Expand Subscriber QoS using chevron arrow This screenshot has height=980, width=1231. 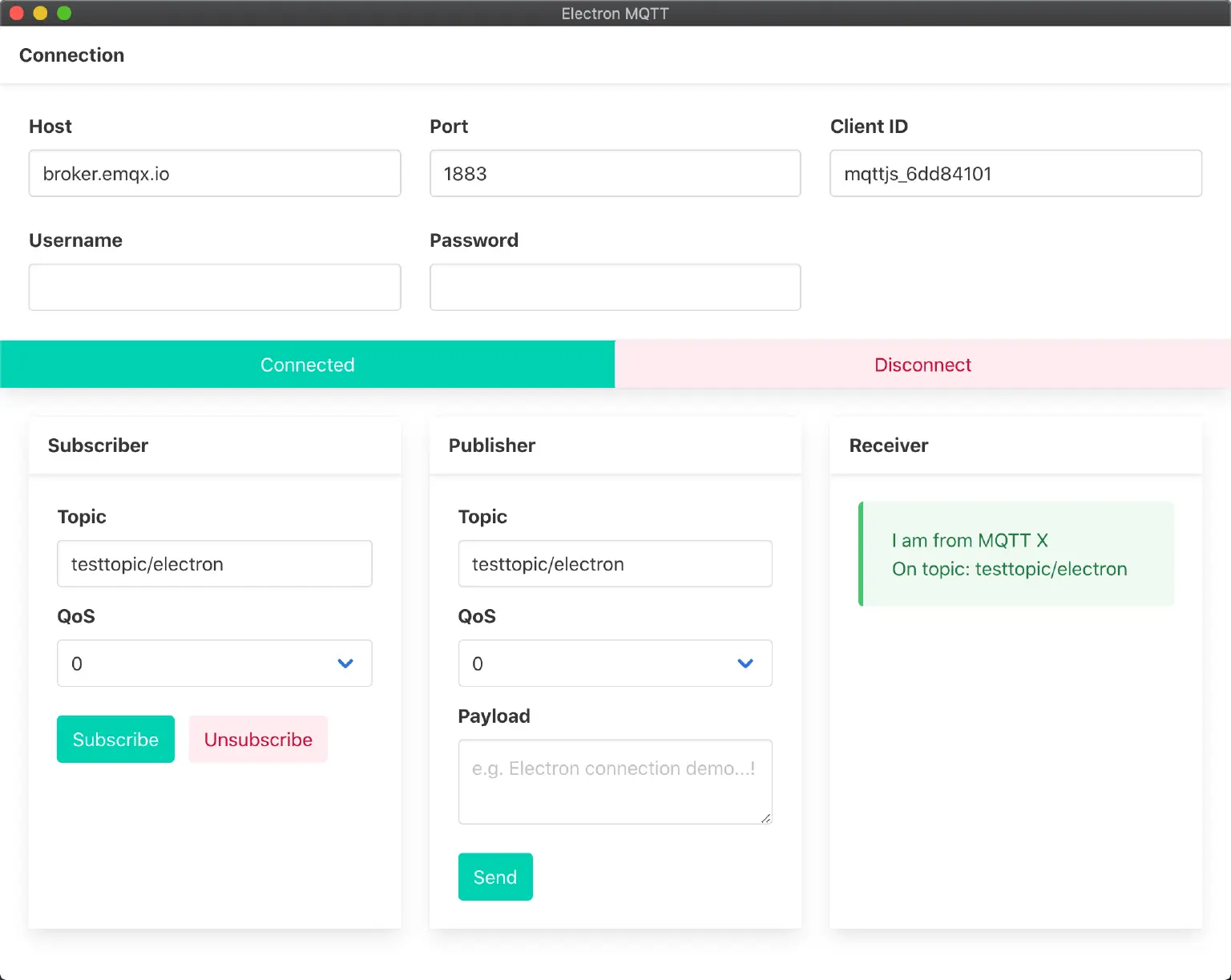pyautogui.click(x=345, y=663)
